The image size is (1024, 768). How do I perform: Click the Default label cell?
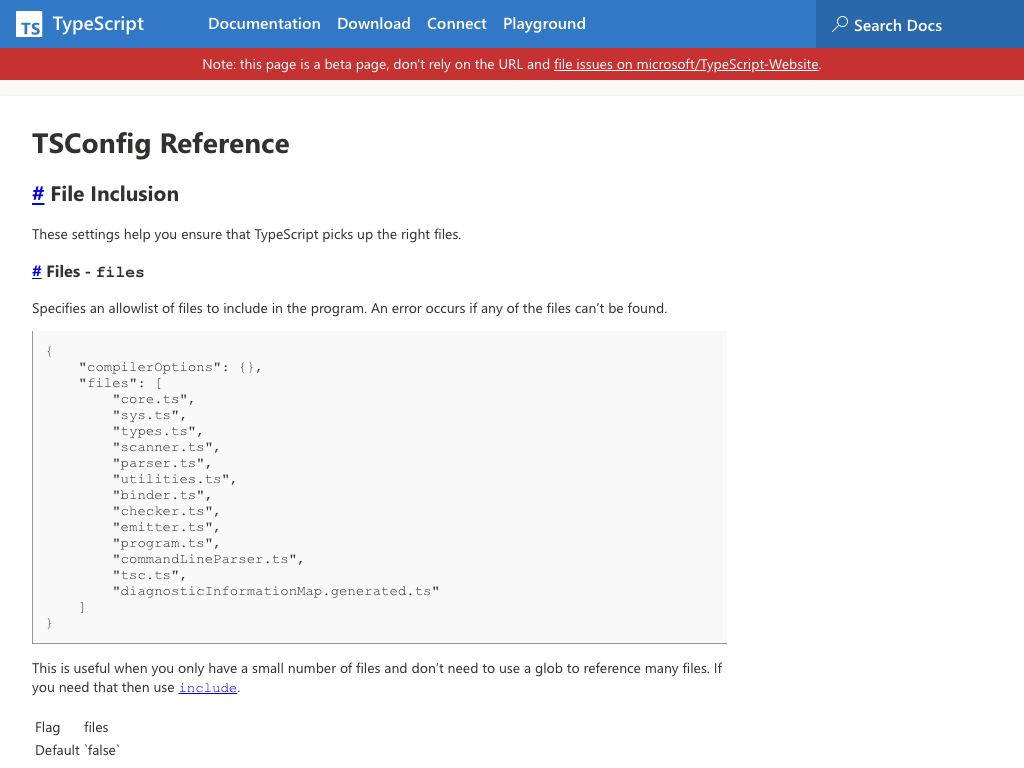tap(57, 750)
